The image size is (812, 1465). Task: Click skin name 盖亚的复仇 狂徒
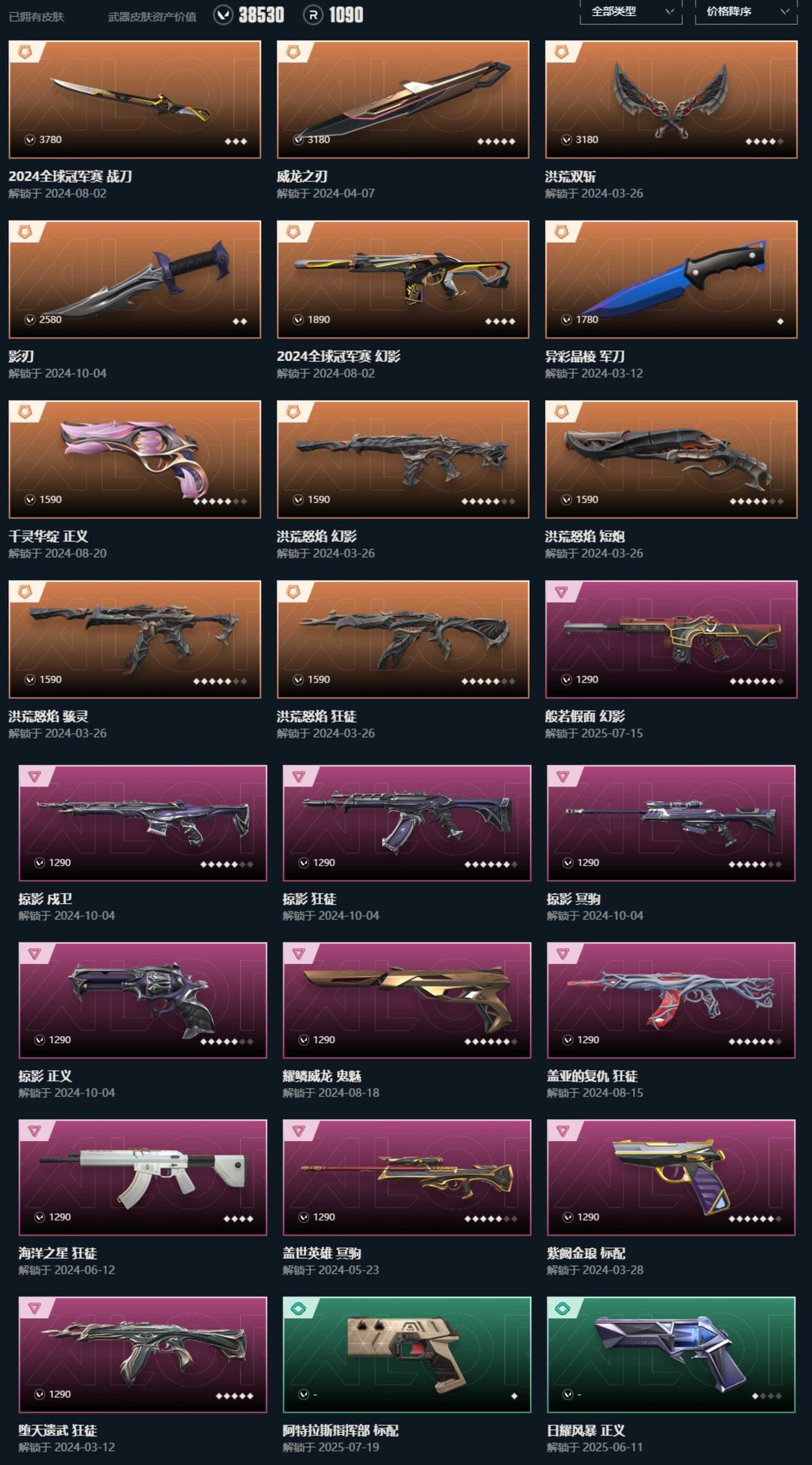click(592, 1075)
